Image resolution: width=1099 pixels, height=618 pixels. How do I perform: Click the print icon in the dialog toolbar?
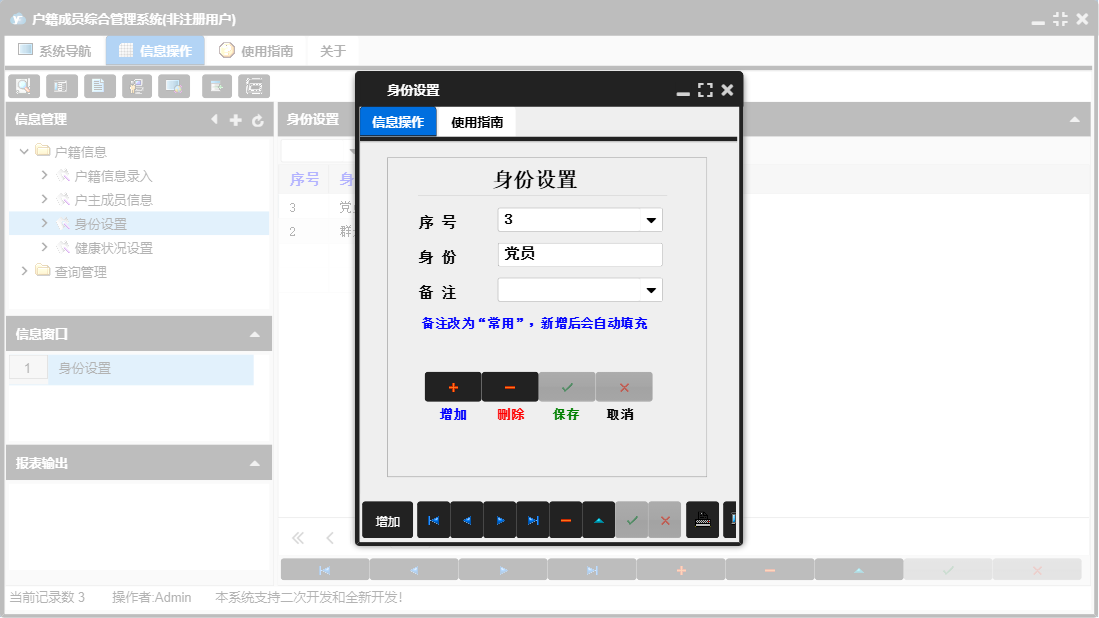click(x=702, y=519)
